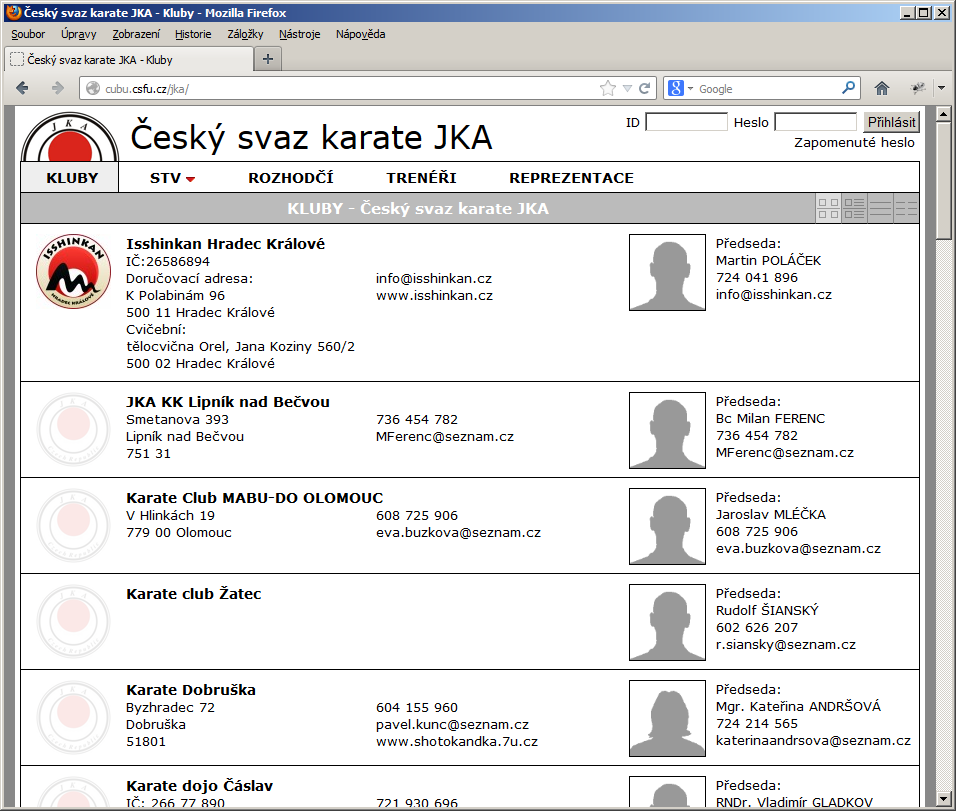Click katerinaandrsova@seznam.cz email
Screen dimensions: 956x811
[x=813, y=741]
